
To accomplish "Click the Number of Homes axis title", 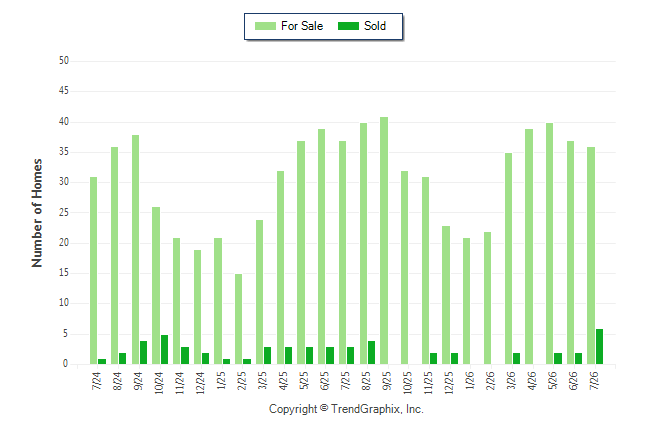I will click(37, 213).
